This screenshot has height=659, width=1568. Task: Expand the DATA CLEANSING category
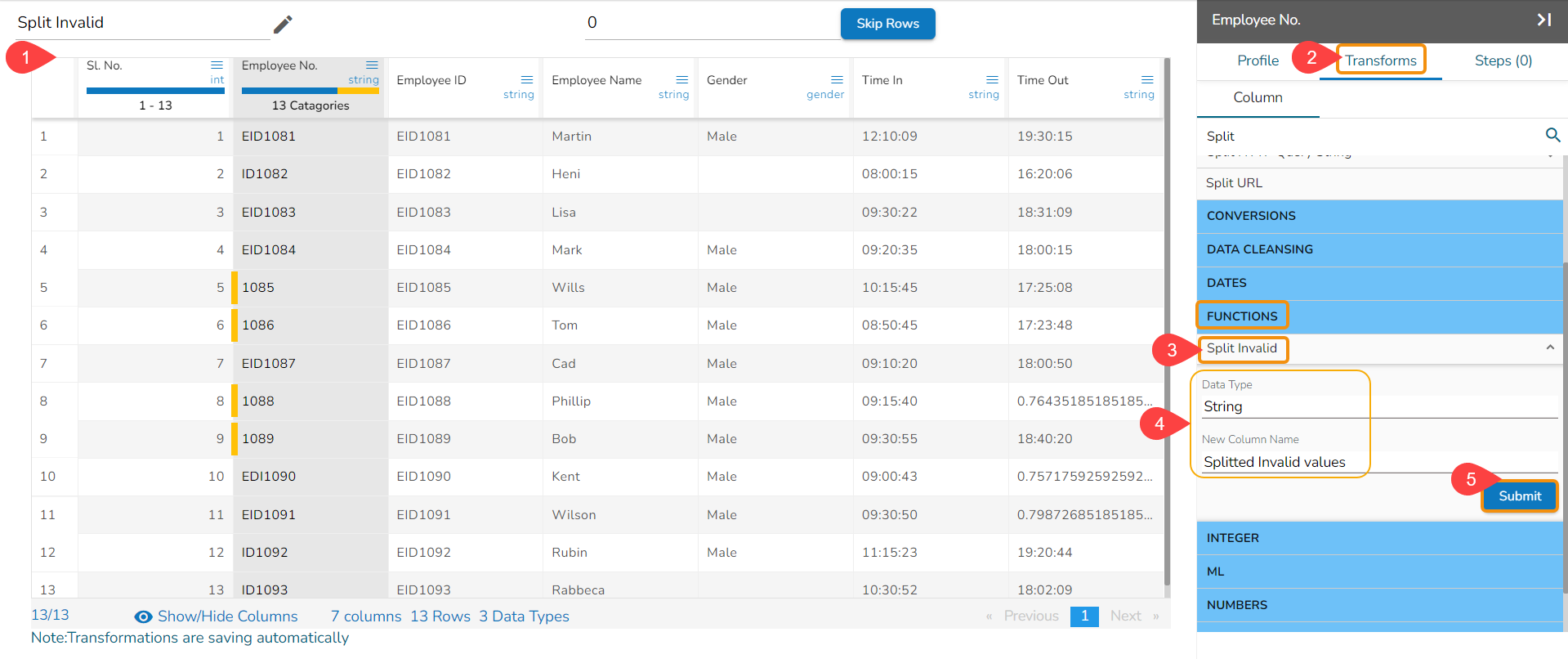(1379, 249)
